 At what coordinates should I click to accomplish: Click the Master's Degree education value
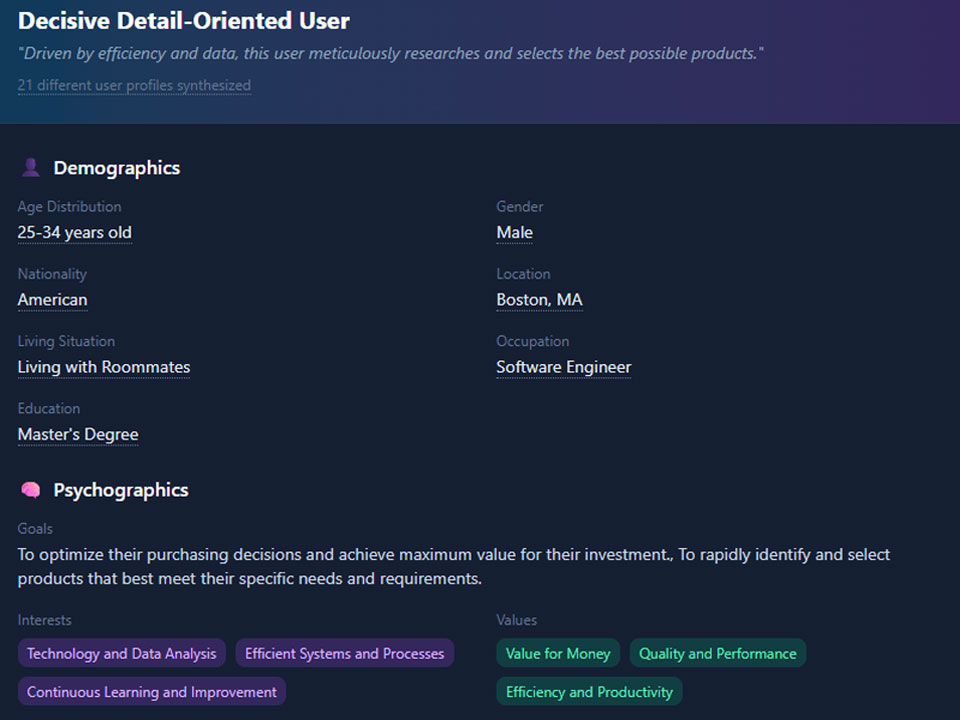[x=78, y=435]
